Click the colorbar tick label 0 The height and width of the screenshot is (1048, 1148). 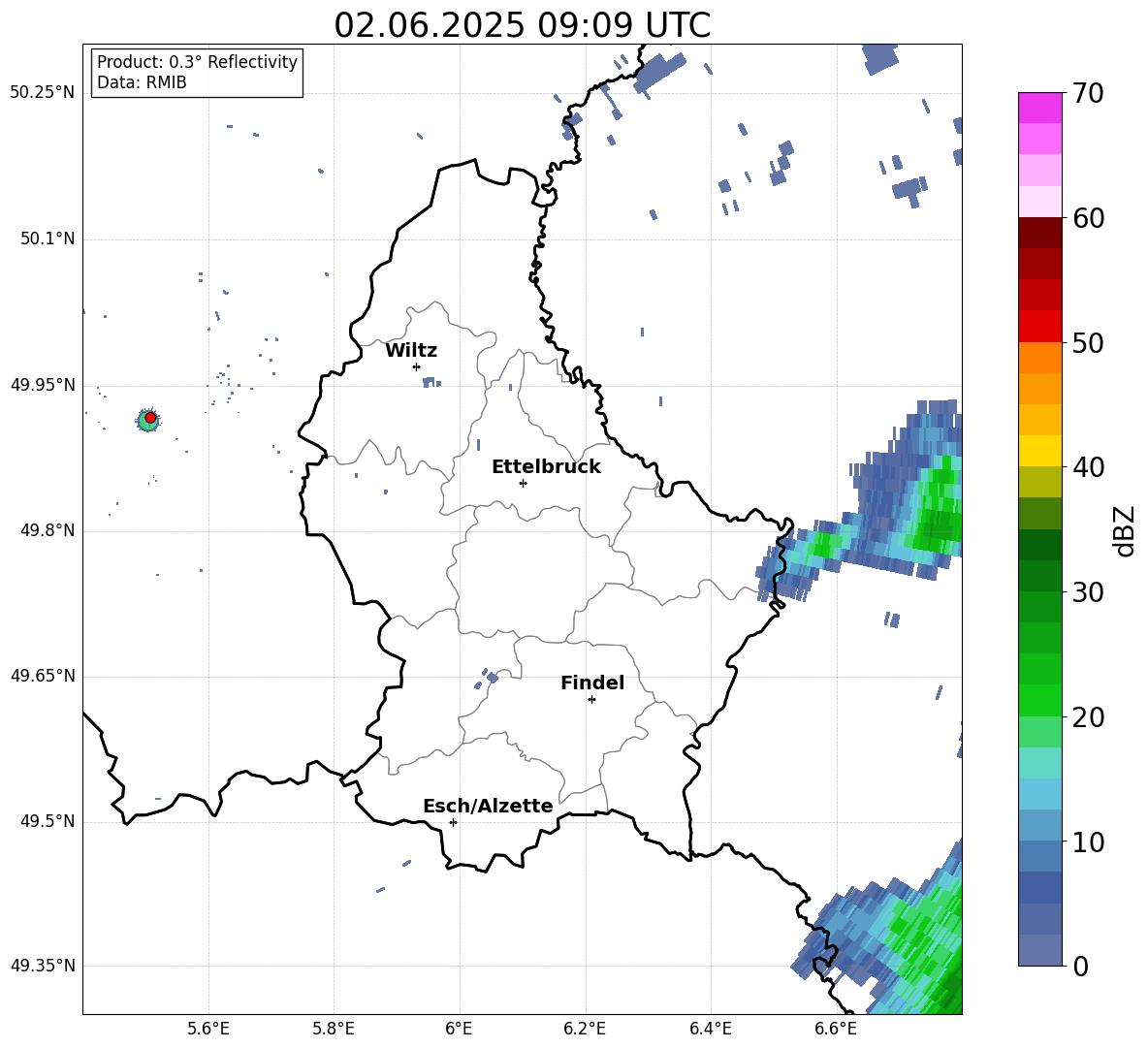point(1080,966)
